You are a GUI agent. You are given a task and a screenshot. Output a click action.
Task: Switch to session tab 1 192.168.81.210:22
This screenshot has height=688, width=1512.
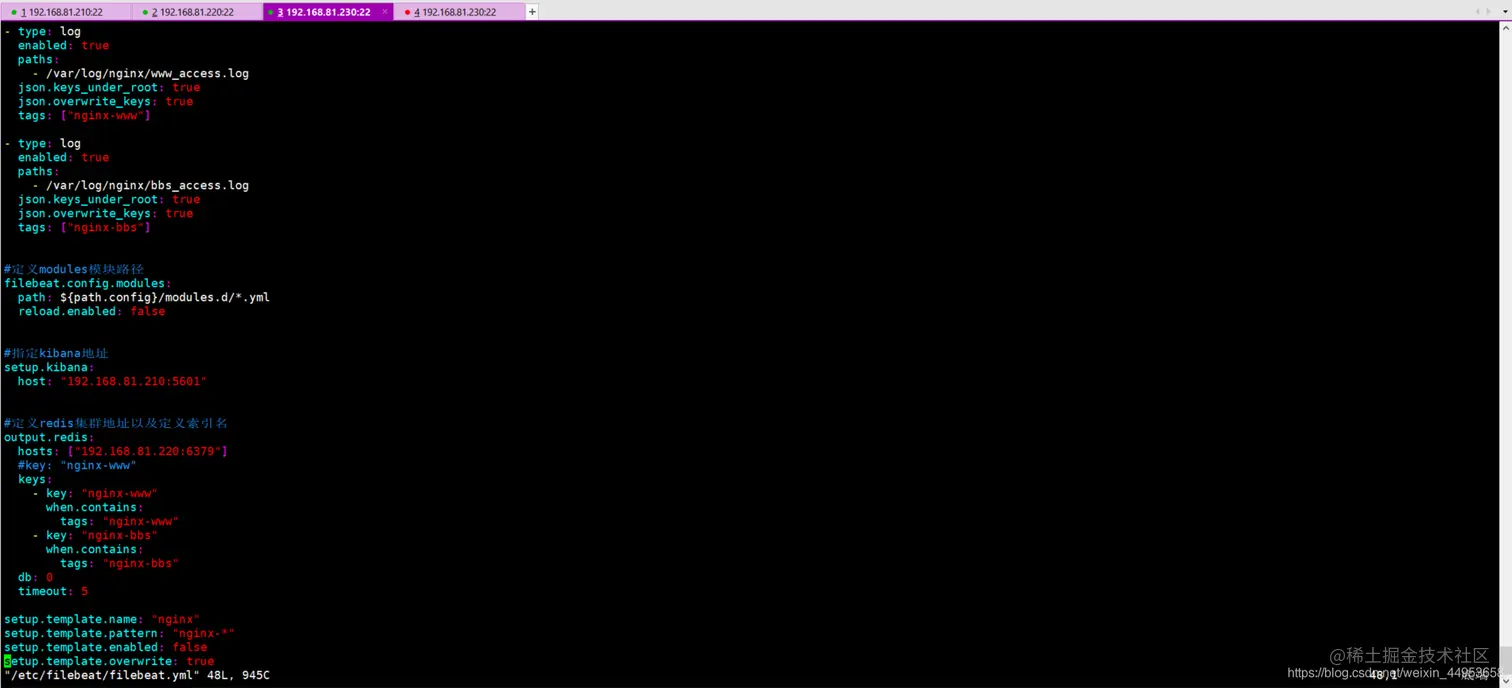65,12
